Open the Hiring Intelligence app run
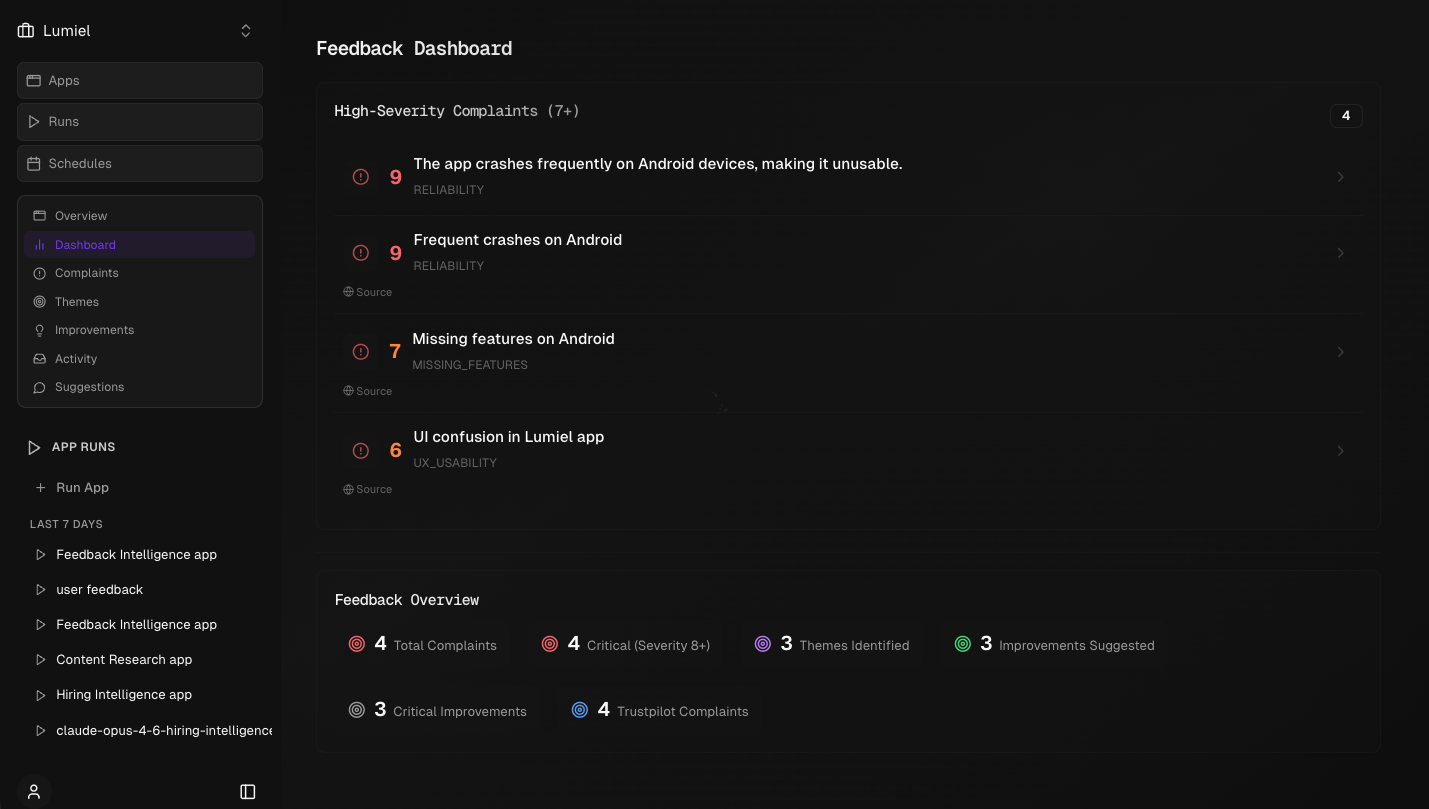The image size is (1429, 809). (x=124, y=694)
